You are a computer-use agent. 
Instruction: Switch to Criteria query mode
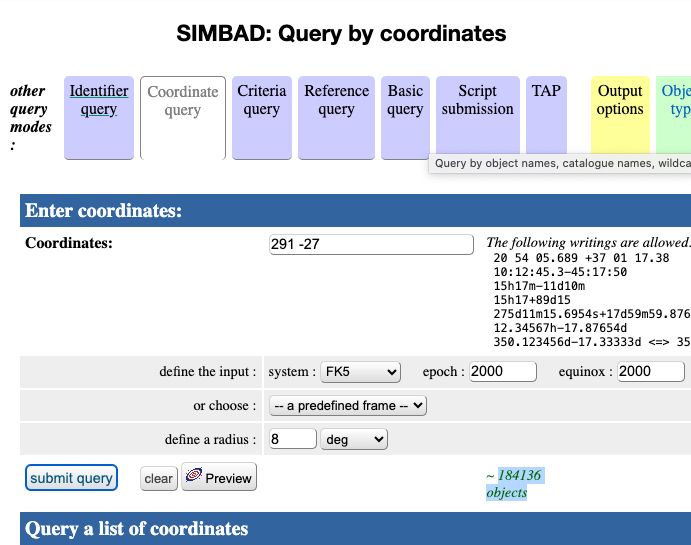point(262,118)
